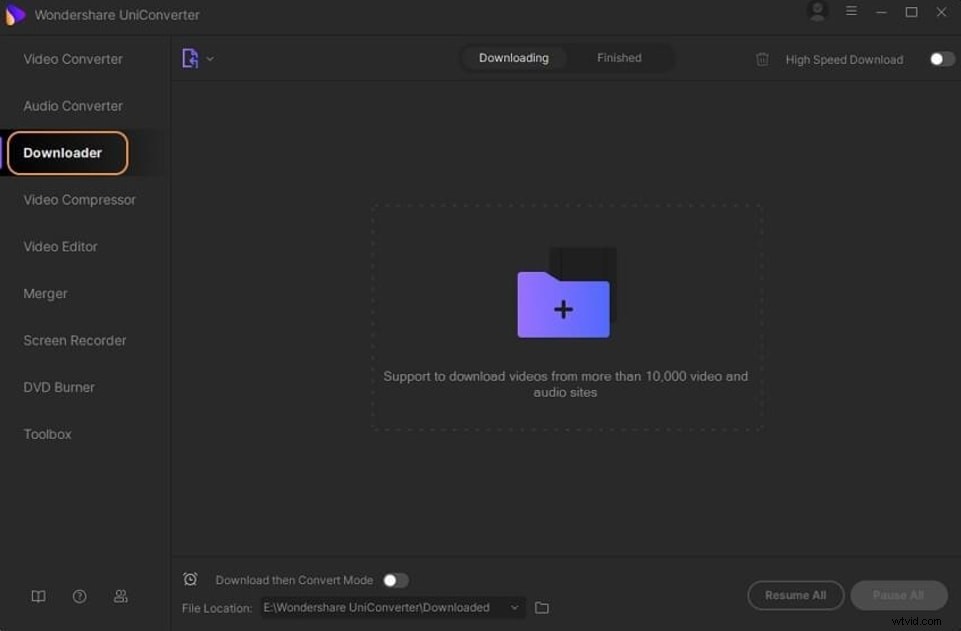Image resolution: width=961 pixels, height=631 pixels.
Task: Open the hamburger menu in title bar
Action: point(851,12)
